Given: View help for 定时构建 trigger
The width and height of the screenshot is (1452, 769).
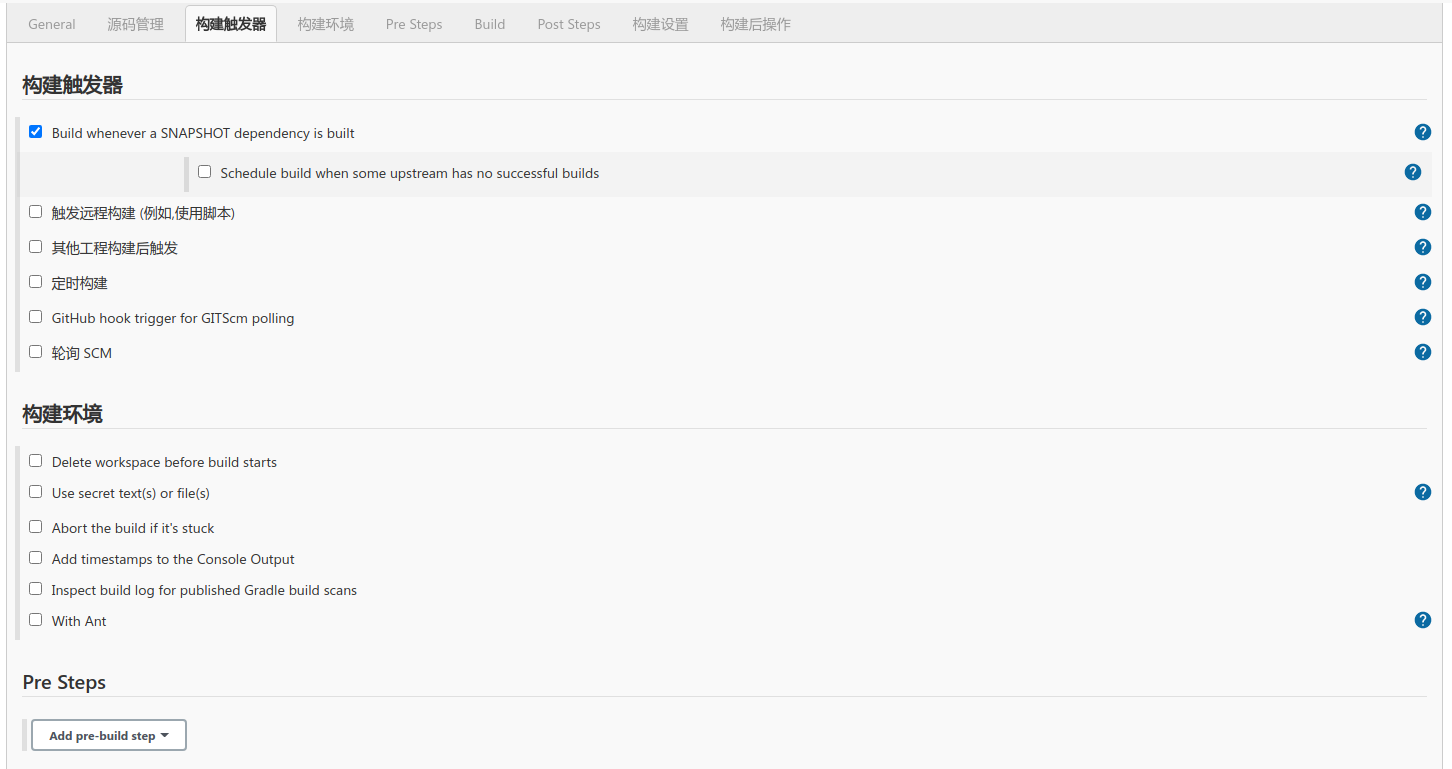Looking at the screenshot, I should 1422,282.
